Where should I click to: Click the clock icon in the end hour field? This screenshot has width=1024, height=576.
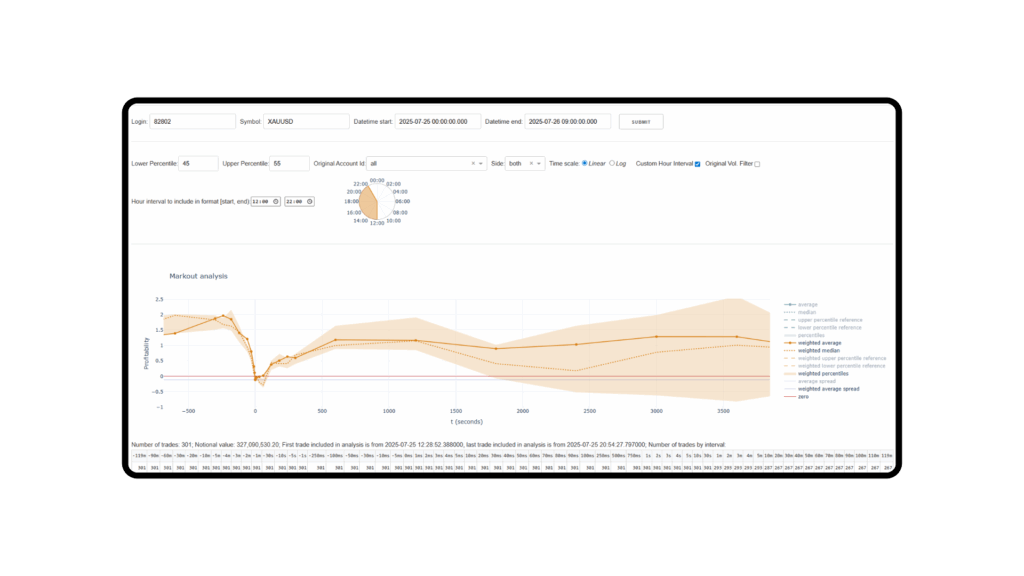(309, 201)
